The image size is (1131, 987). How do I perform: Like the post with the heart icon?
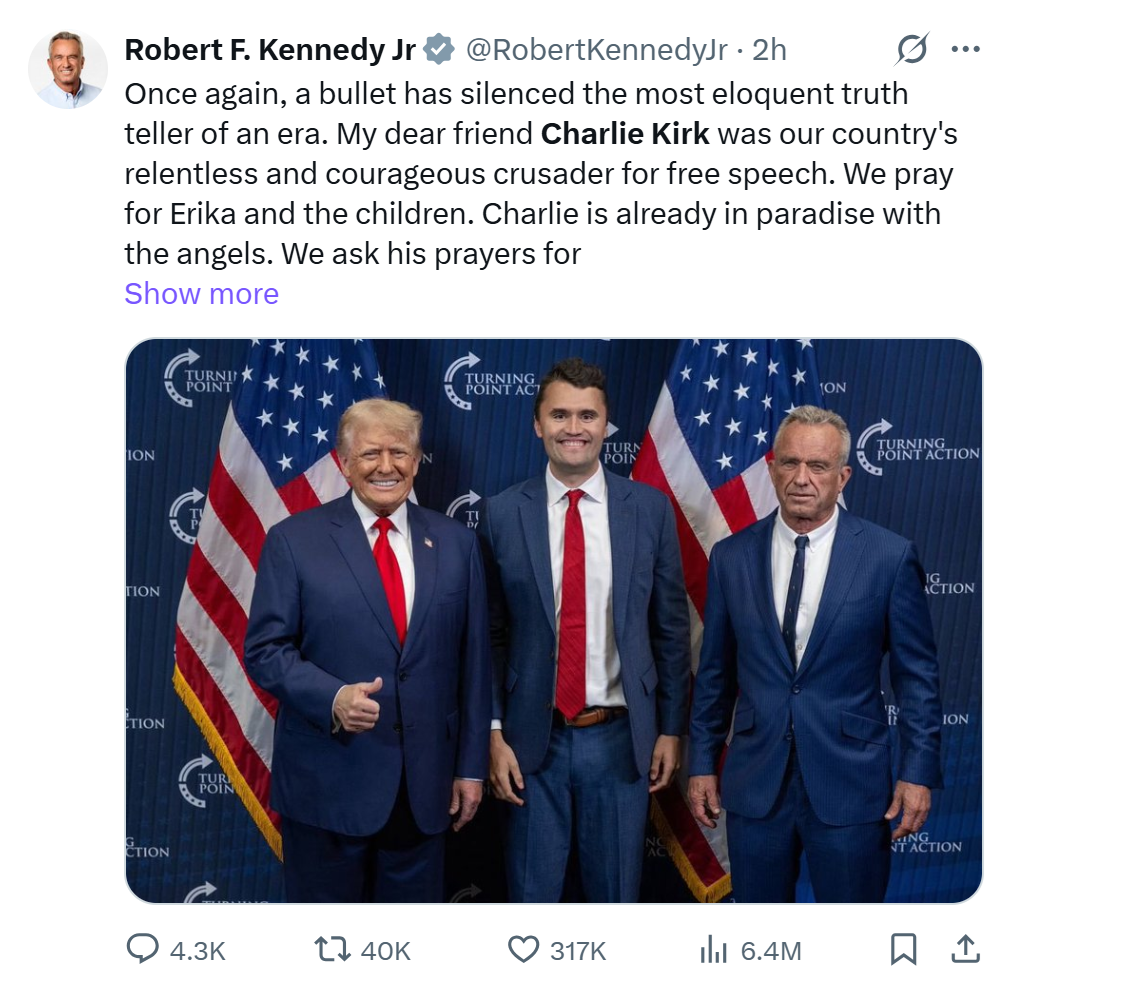pyautogui.click(x=524, y=949)
